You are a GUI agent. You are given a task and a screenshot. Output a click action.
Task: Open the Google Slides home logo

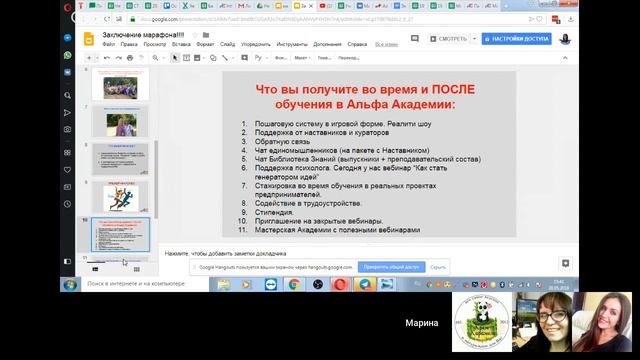(x=89, y=39)
